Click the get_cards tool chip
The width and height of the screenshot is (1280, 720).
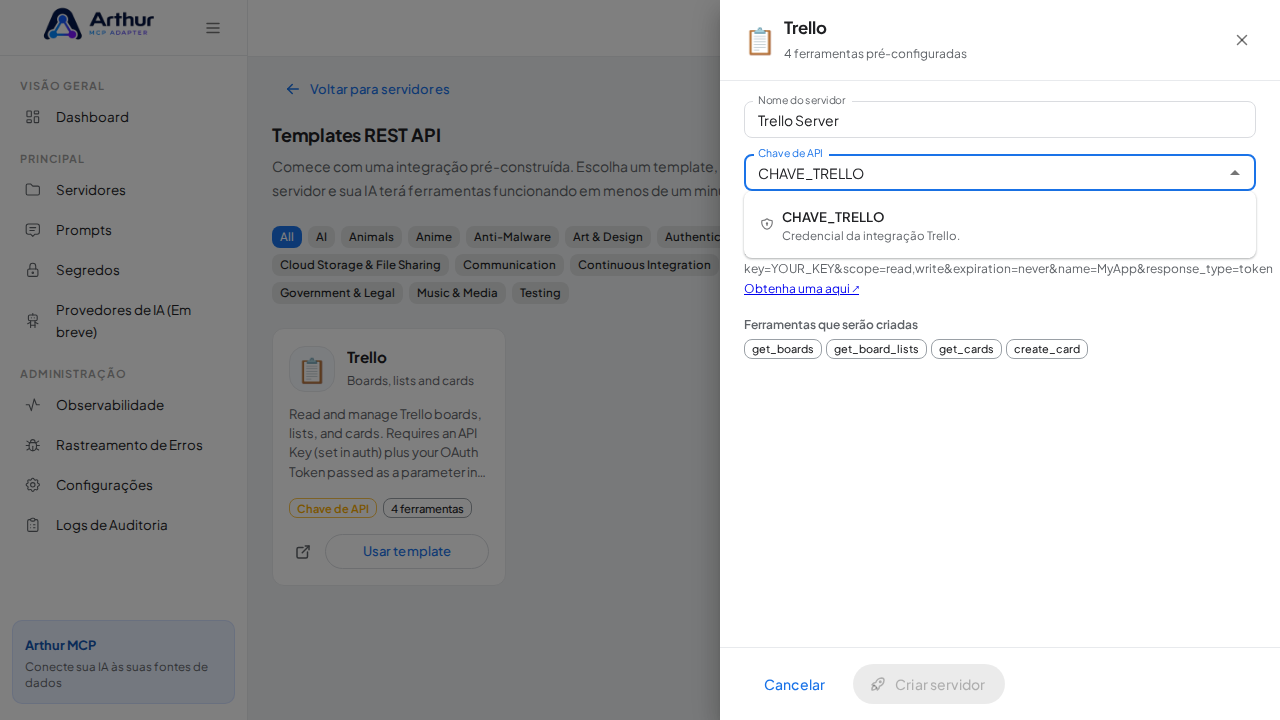click(966, 349)
